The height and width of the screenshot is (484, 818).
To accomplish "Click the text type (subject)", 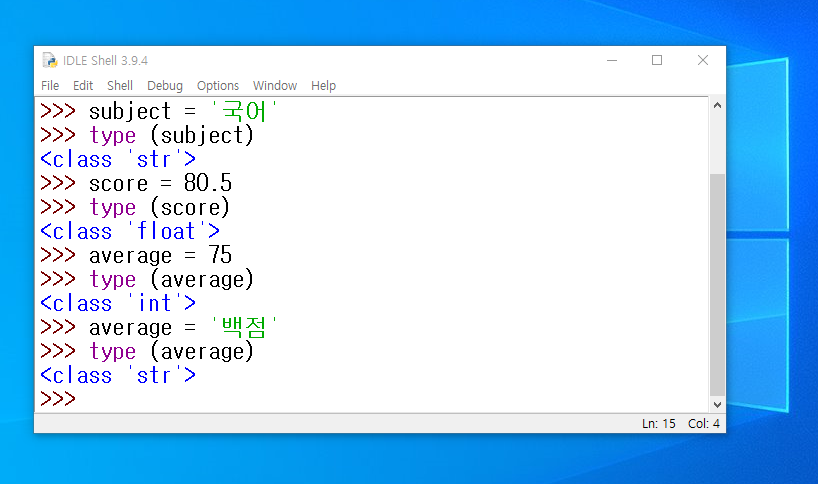I will pos(172,135).
